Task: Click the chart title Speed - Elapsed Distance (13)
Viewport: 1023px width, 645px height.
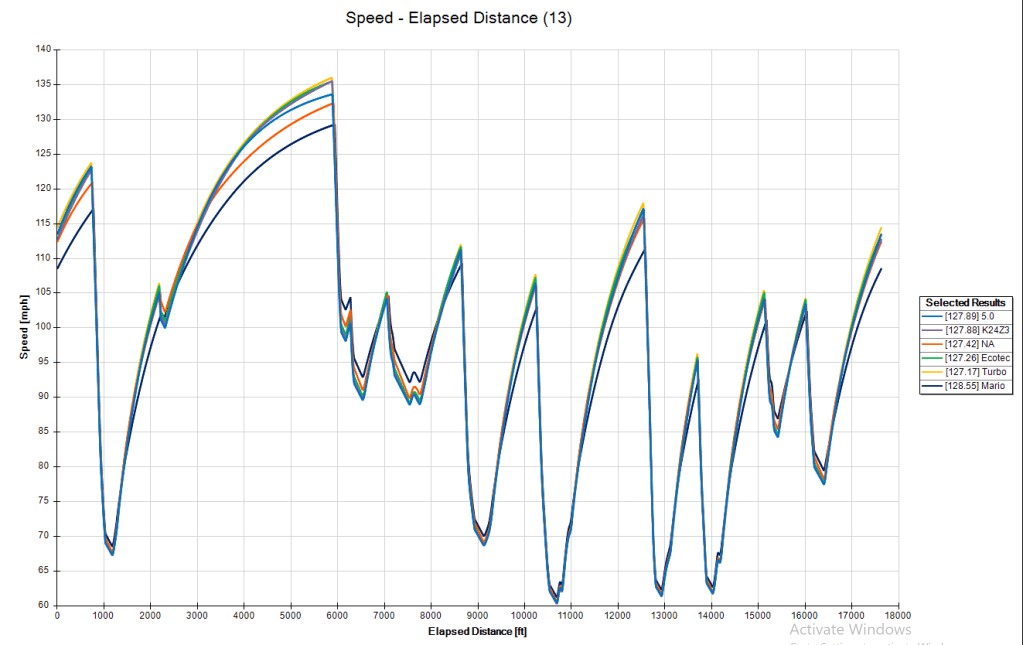Action: 458,18
